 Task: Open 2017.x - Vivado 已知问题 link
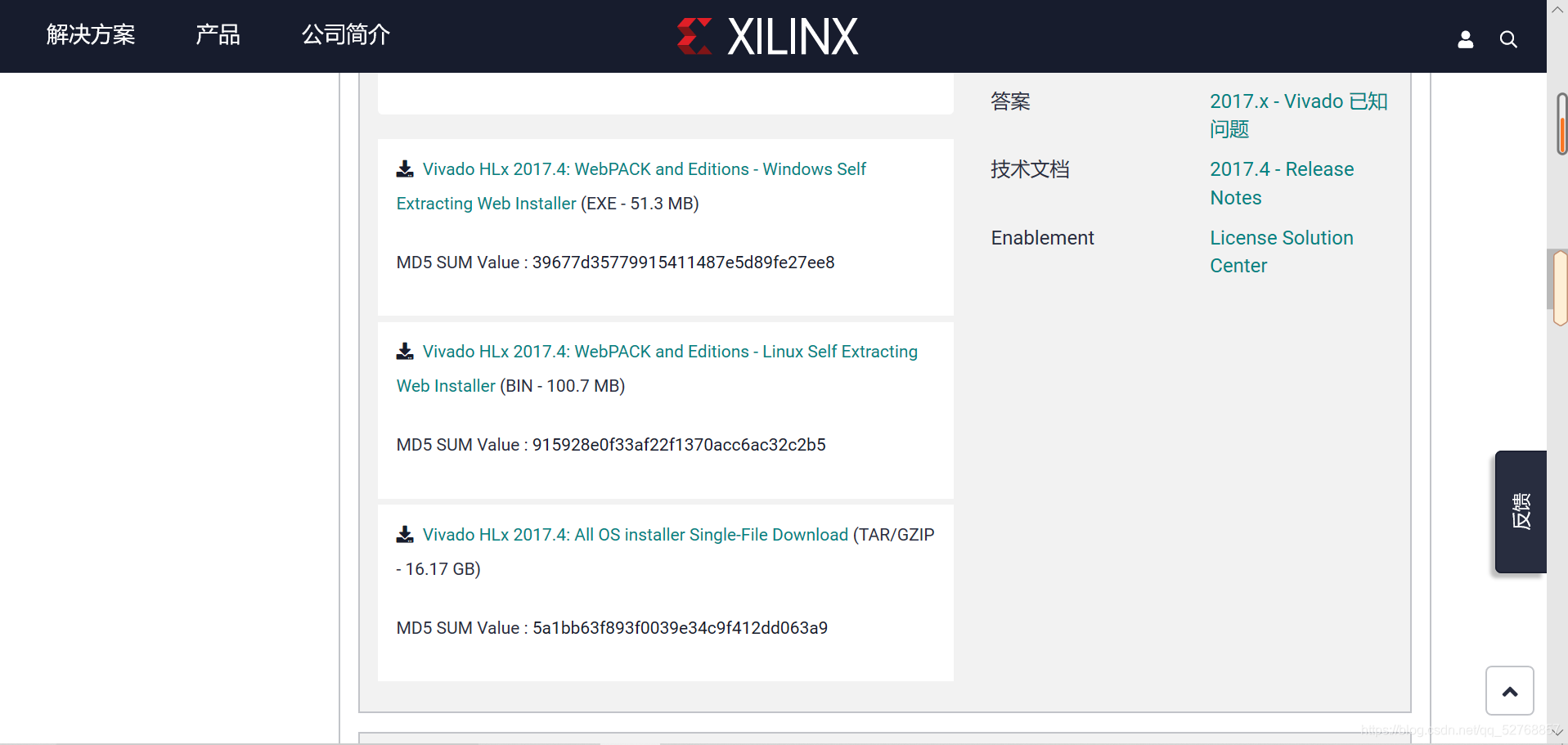(1299, 115)
